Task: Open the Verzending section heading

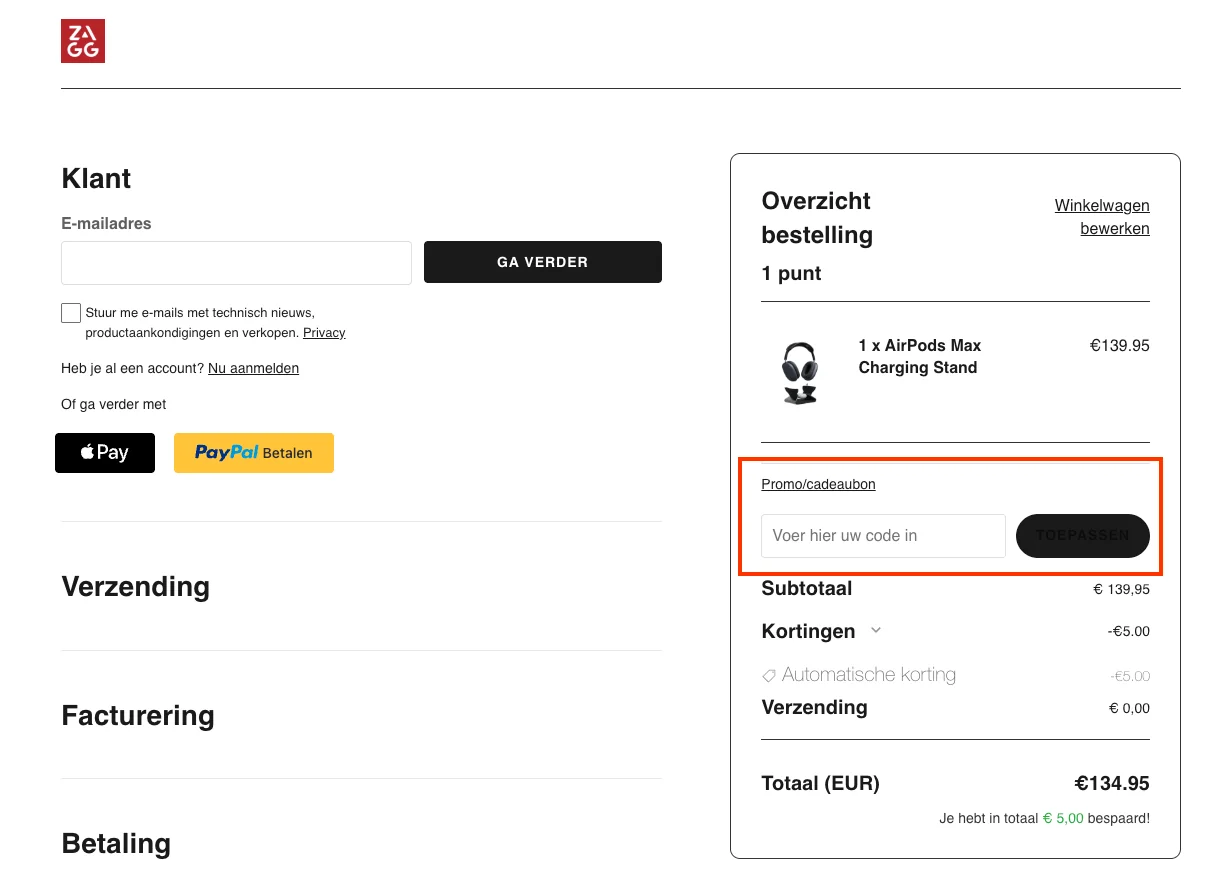Action: [x=136, y=586]
